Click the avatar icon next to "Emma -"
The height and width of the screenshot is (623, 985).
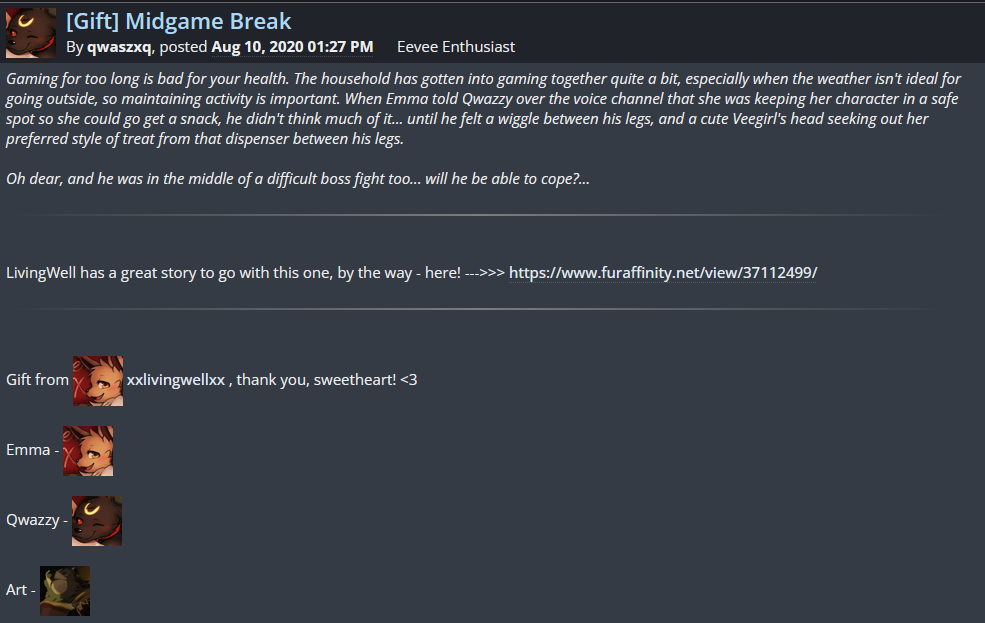(x=88, y=451)
